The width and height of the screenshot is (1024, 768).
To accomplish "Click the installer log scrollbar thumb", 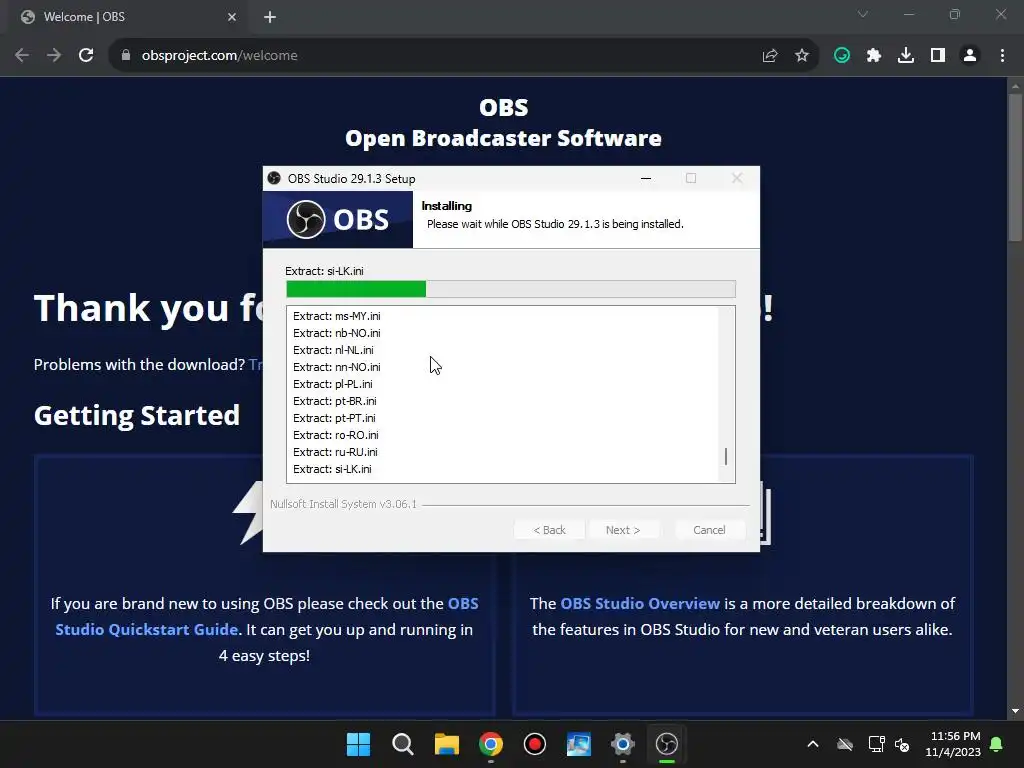I will click(x=726, y=456).
